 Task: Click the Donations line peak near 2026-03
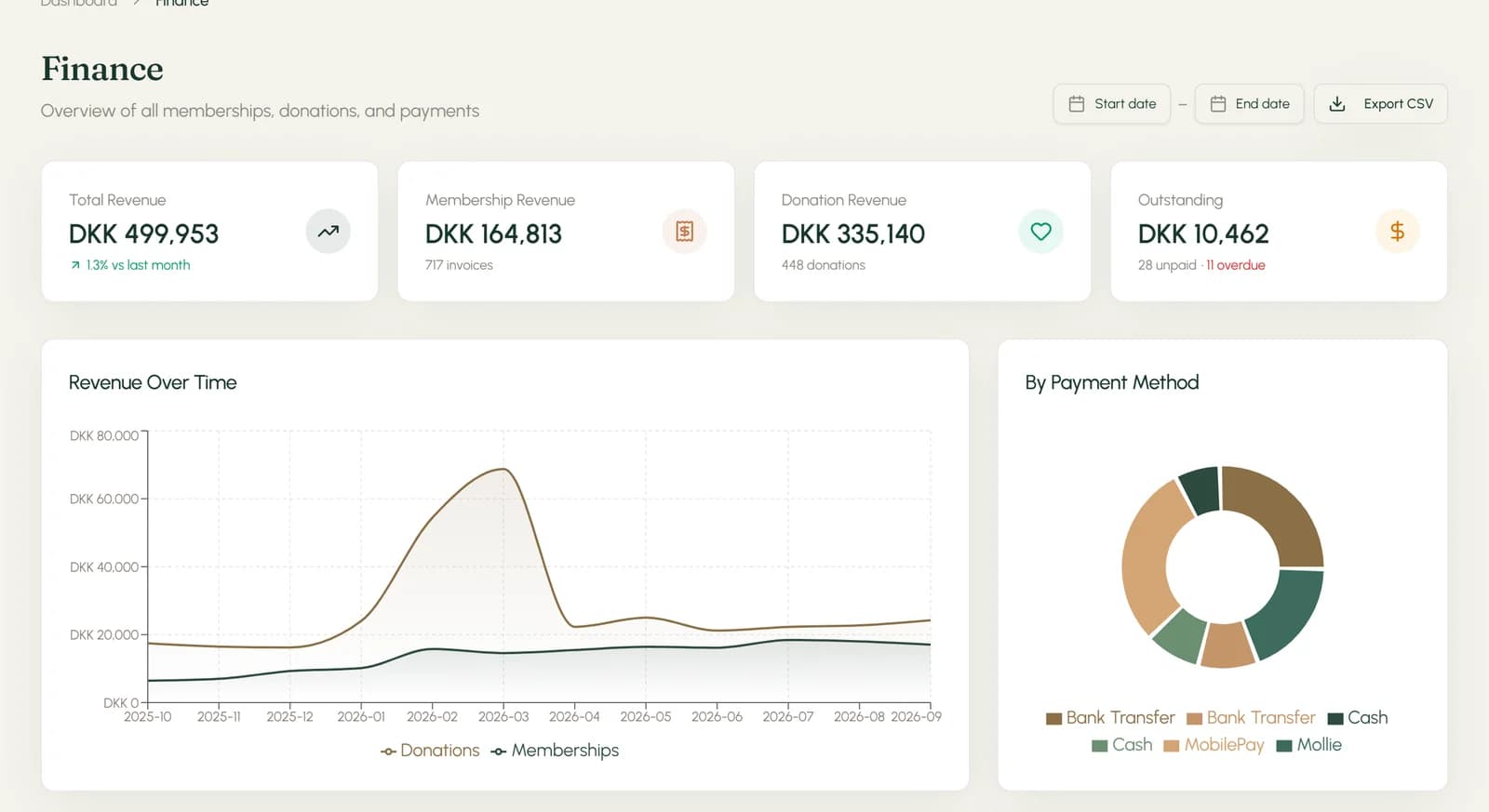[x=503, y=469]
